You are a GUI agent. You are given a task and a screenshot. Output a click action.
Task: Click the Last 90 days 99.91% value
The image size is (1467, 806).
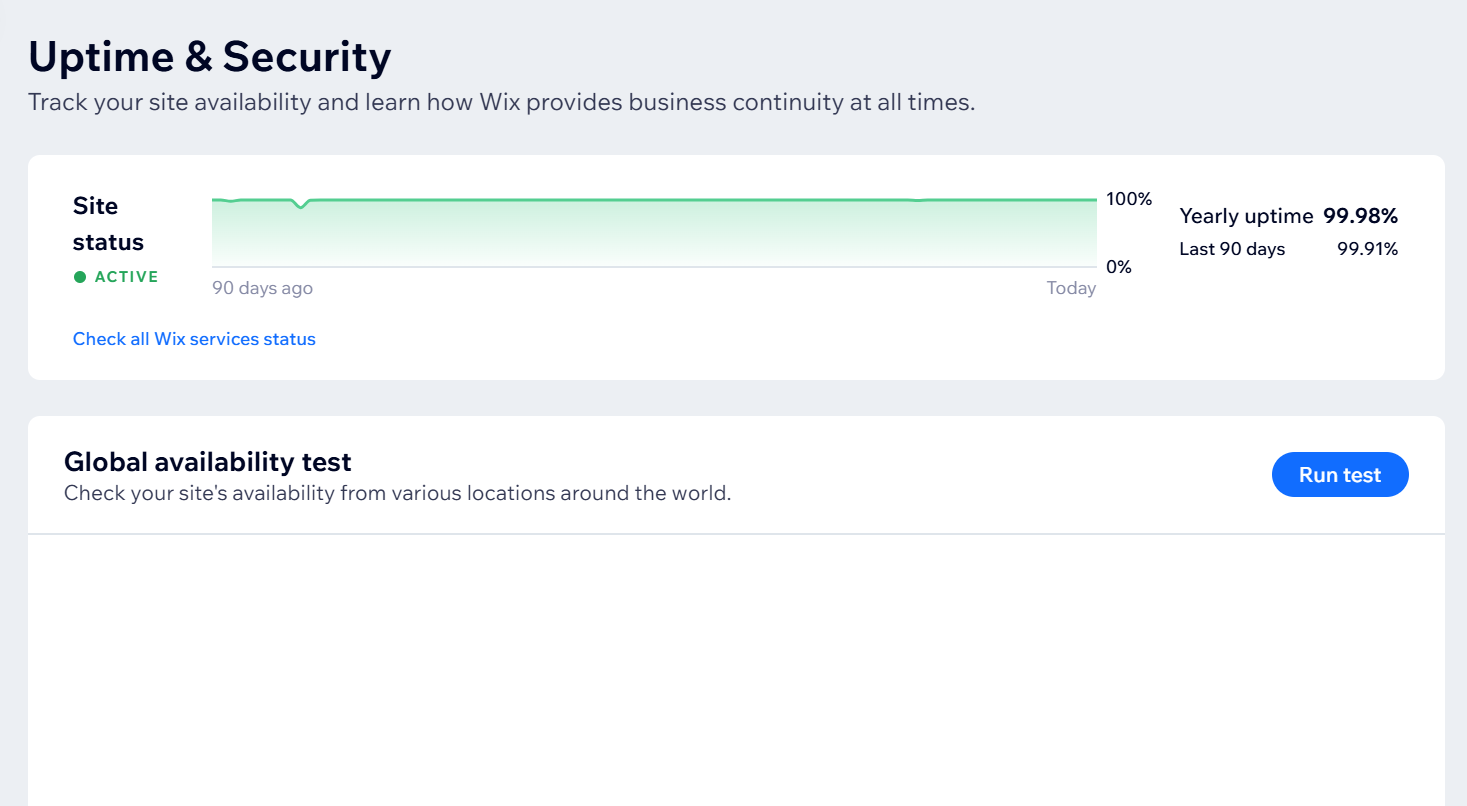[1367, 249]
